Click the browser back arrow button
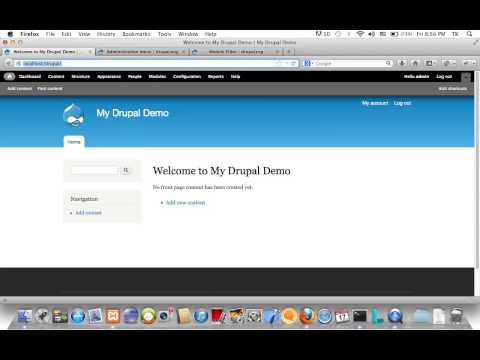Image resolution: width=480 pixels, height=360 pixels. 8,63
